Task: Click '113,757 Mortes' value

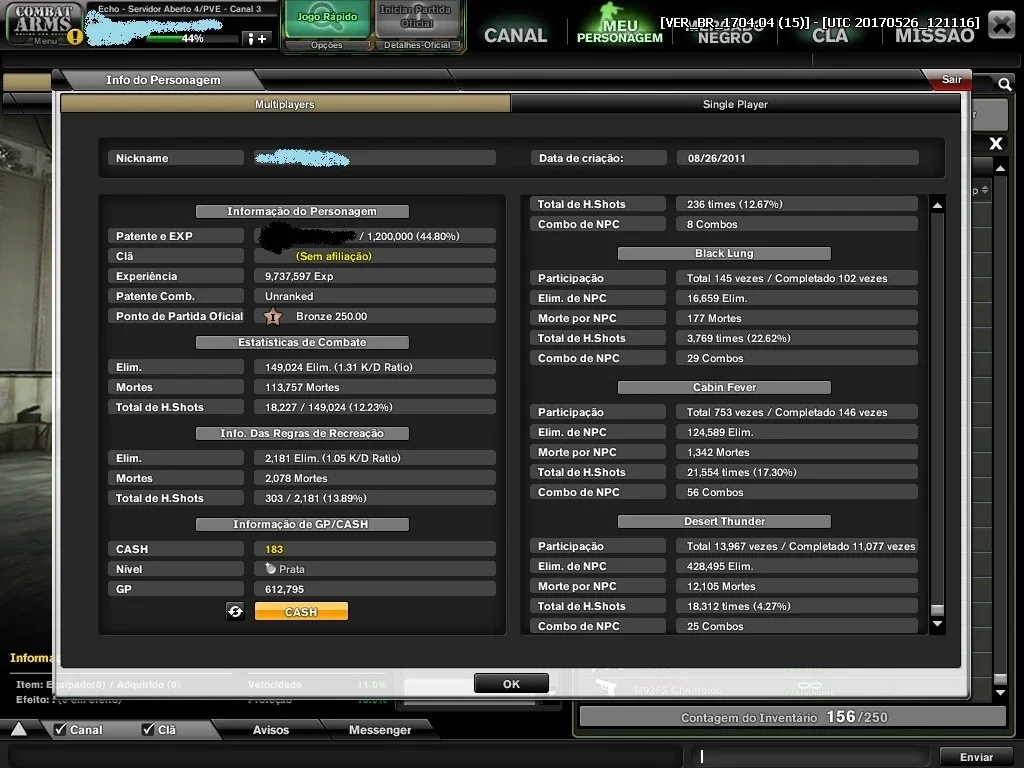Action: (x=302, y=387)
